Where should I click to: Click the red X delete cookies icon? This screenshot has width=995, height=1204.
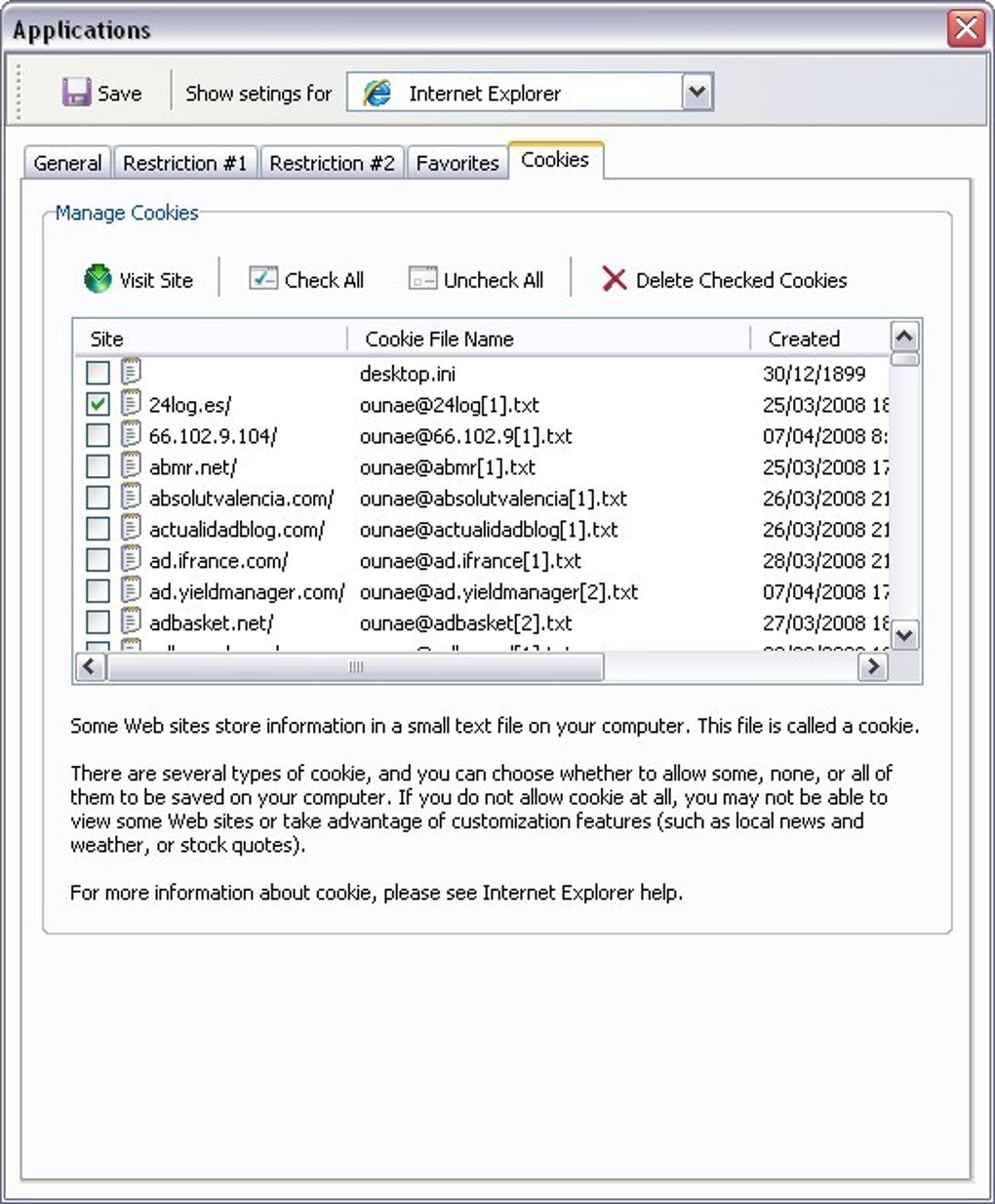[x=614, y=279]
